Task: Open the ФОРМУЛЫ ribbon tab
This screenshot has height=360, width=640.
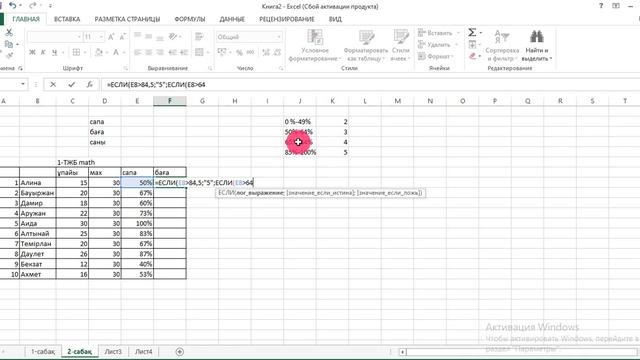Action: tap(190, 19)
